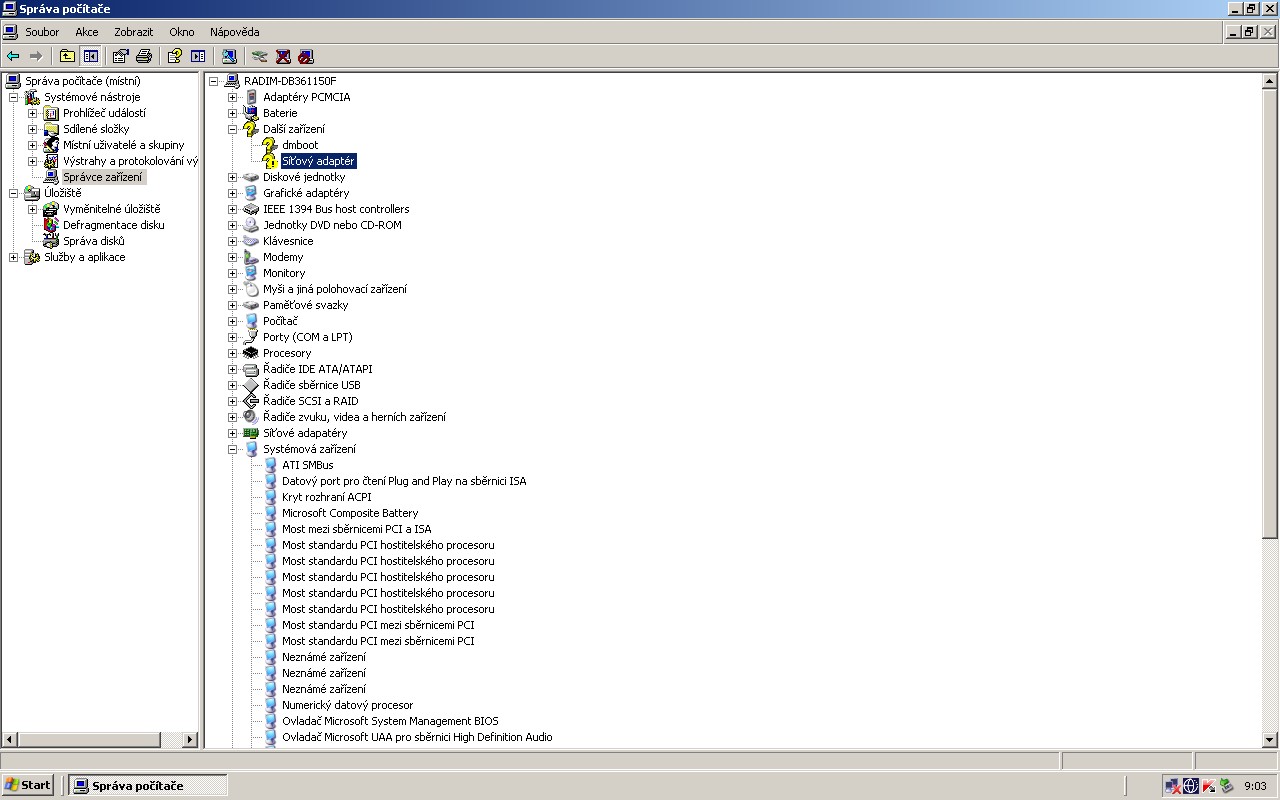The width and height of the screenshot is (1280, 800).
Task: Open the Soubor menu
Action: 42,32
